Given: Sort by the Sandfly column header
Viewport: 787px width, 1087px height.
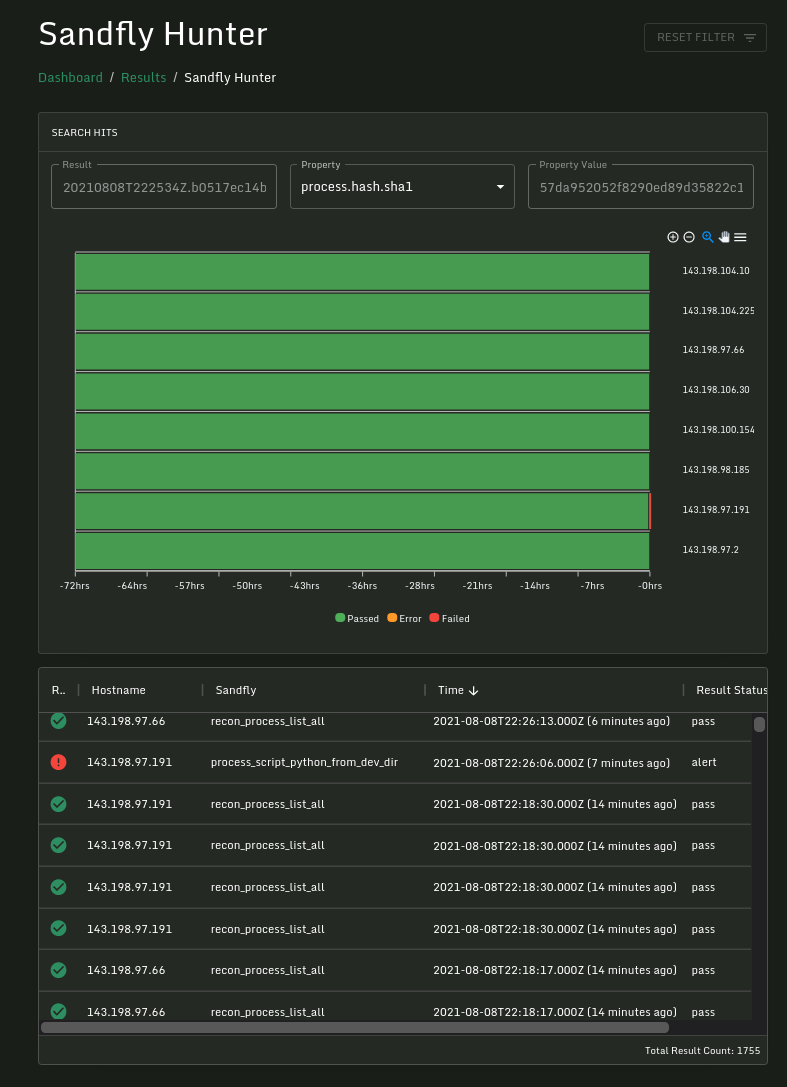Looking at the screenshot, I should pyautogui.click(x=236, y=690).
